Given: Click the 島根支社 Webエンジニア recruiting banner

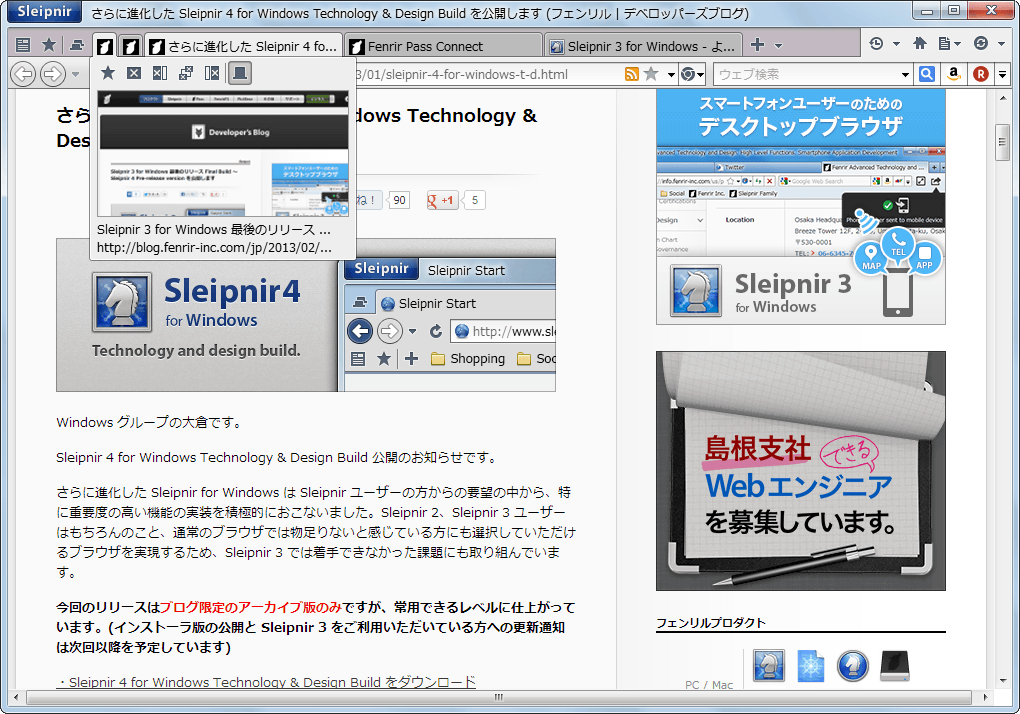Looking at the screenshot, I should [x=801, y=471].
